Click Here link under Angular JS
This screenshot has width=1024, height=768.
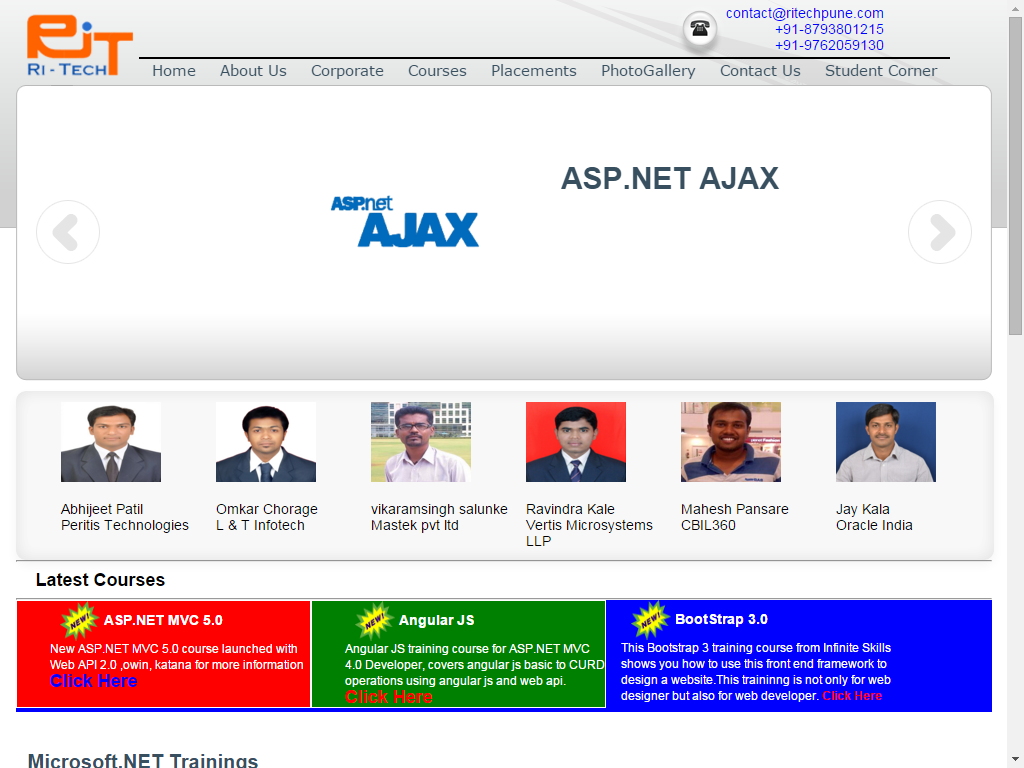click(x=389, y=697)
